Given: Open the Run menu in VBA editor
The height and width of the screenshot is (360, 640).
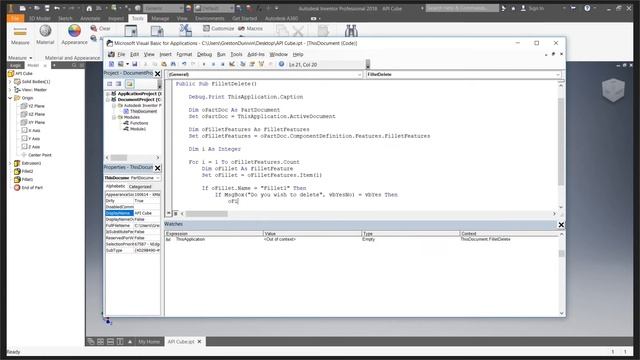Looking at the screenshot, I should pos(221,54).
